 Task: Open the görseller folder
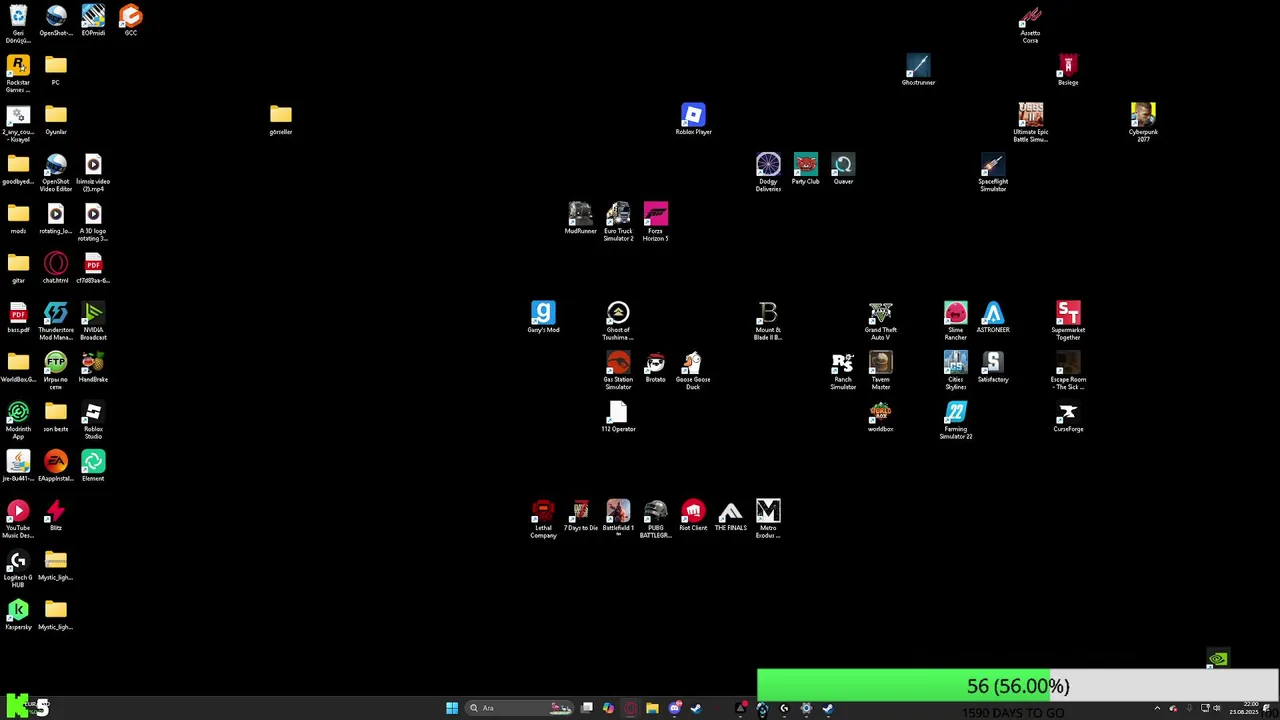281,119
